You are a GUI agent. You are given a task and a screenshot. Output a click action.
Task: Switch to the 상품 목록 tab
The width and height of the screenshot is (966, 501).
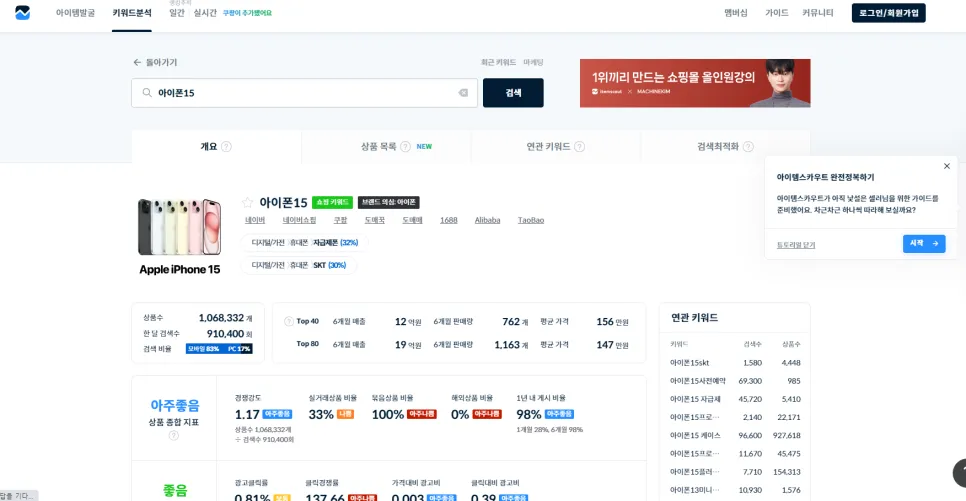point(386,147)
